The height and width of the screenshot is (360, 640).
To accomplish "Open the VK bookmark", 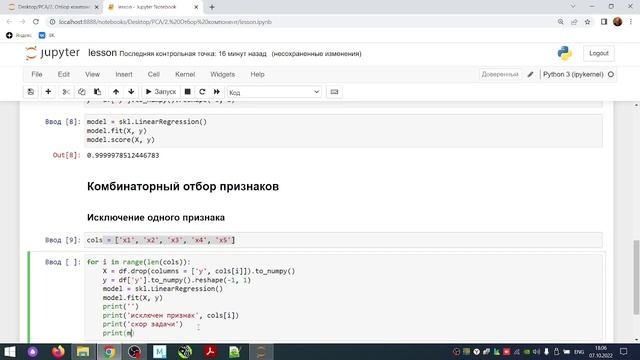I will (47, 36).
